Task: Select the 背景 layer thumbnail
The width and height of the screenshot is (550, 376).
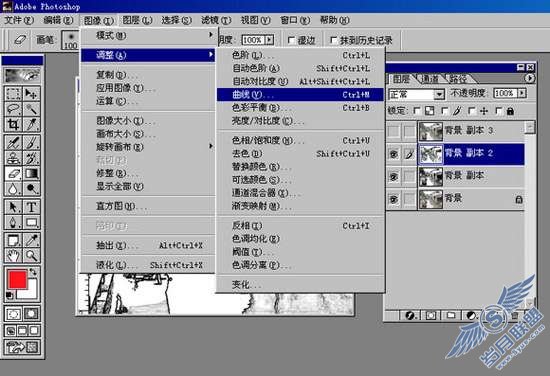Action: pyautogui.click(x=431, y=199)
